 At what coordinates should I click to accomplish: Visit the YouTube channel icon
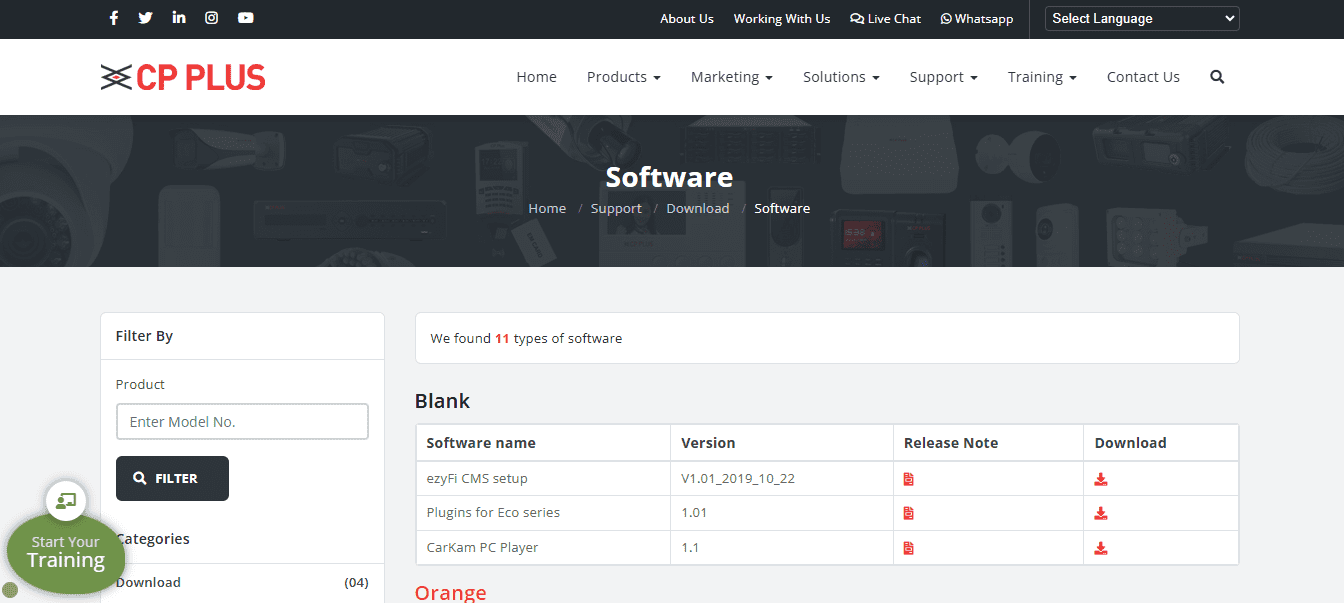click(245, 17)
